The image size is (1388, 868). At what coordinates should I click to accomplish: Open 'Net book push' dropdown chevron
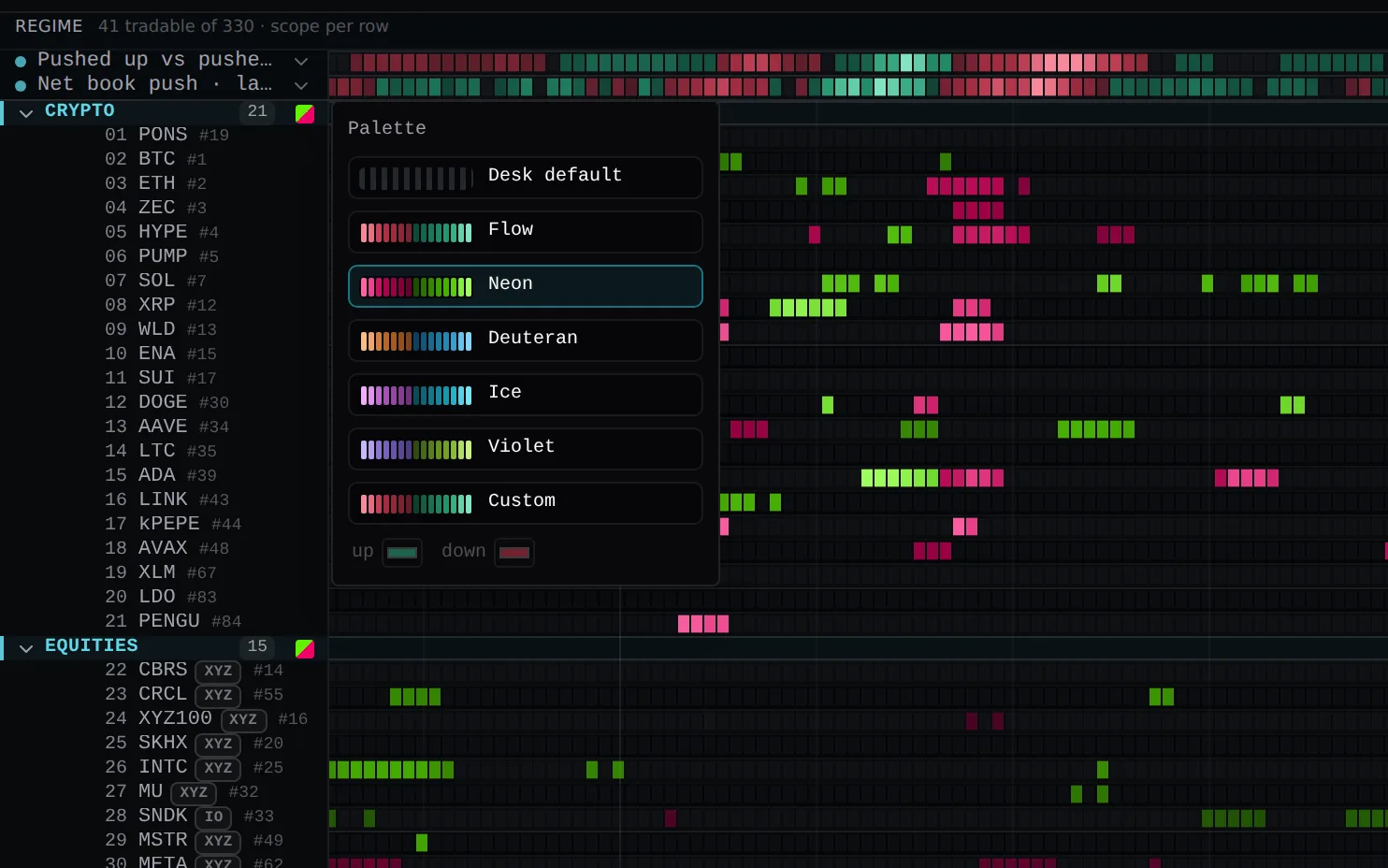pos(301,85)
